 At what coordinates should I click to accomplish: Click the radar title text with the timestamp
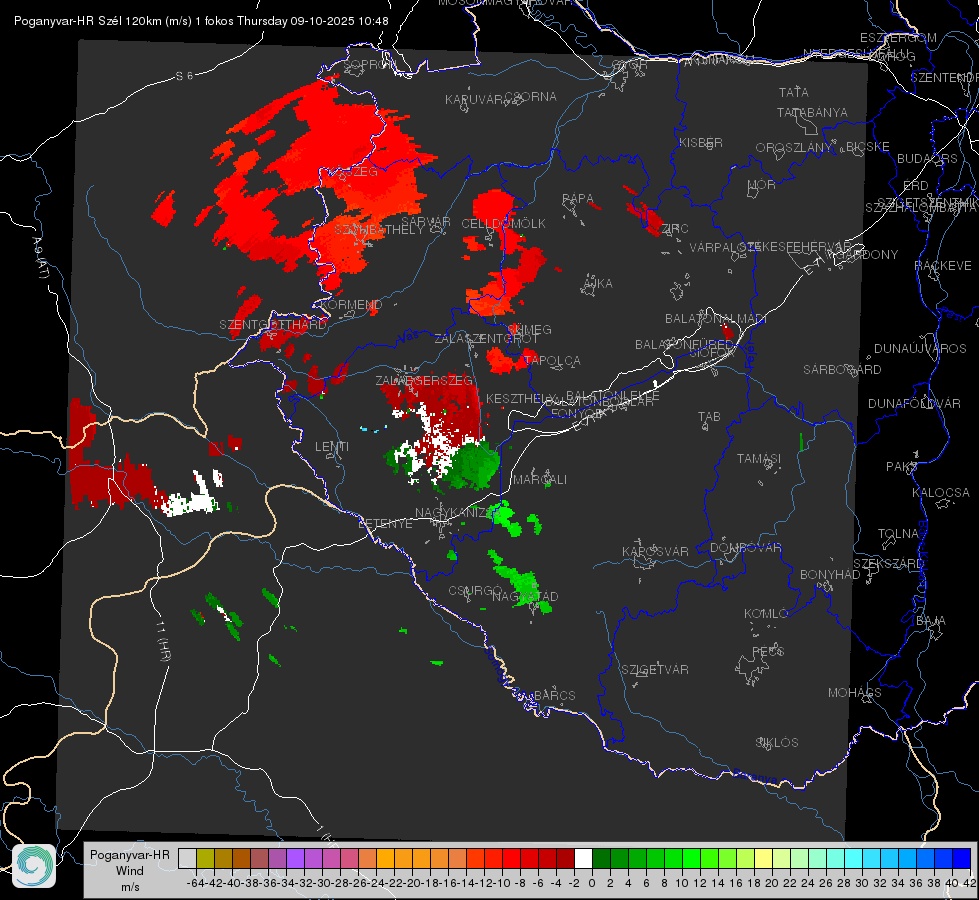[x=201, y=21]
